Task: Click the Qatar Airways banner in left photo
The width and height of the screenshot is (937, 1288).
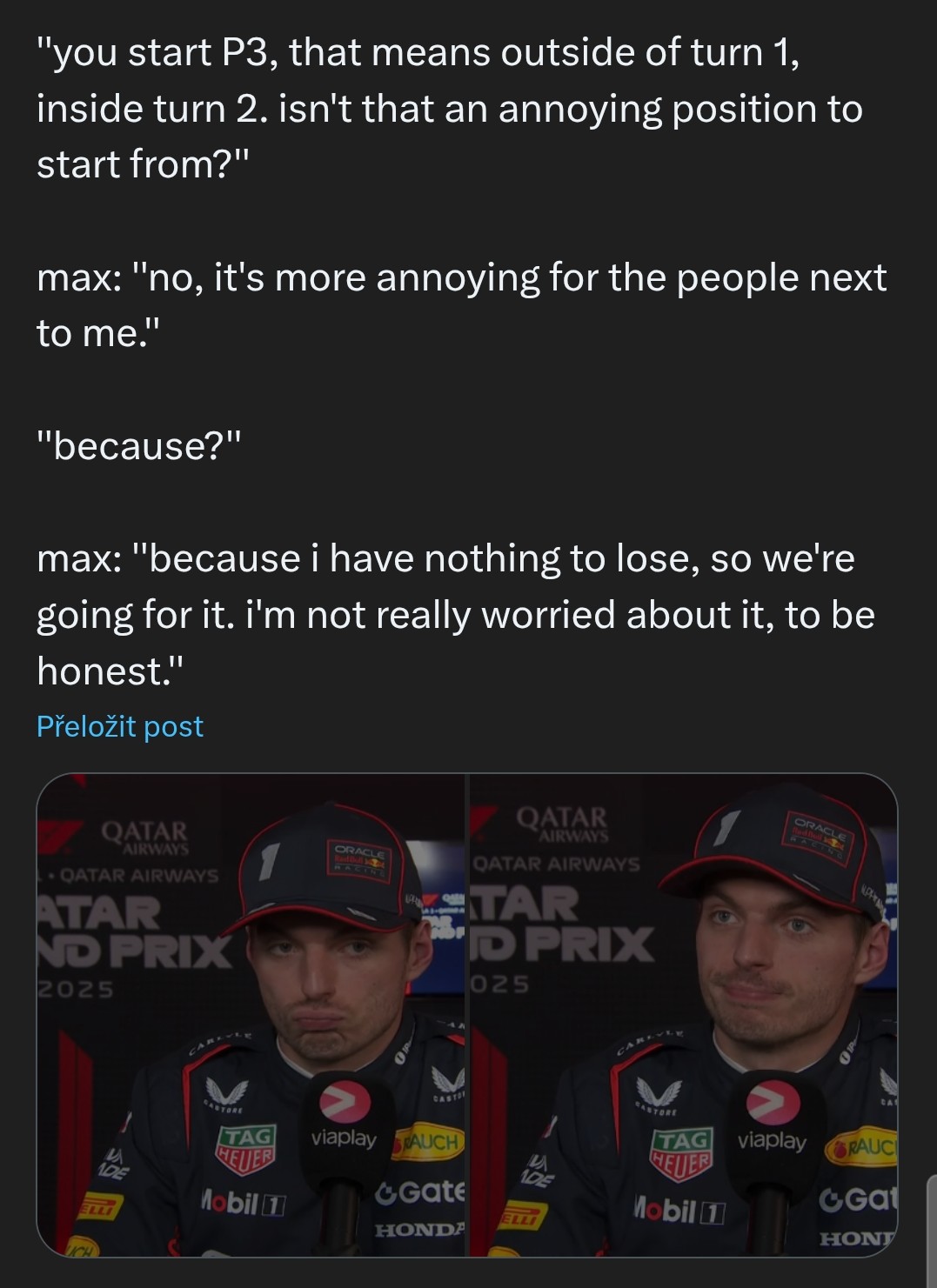Action: [144, 837]
